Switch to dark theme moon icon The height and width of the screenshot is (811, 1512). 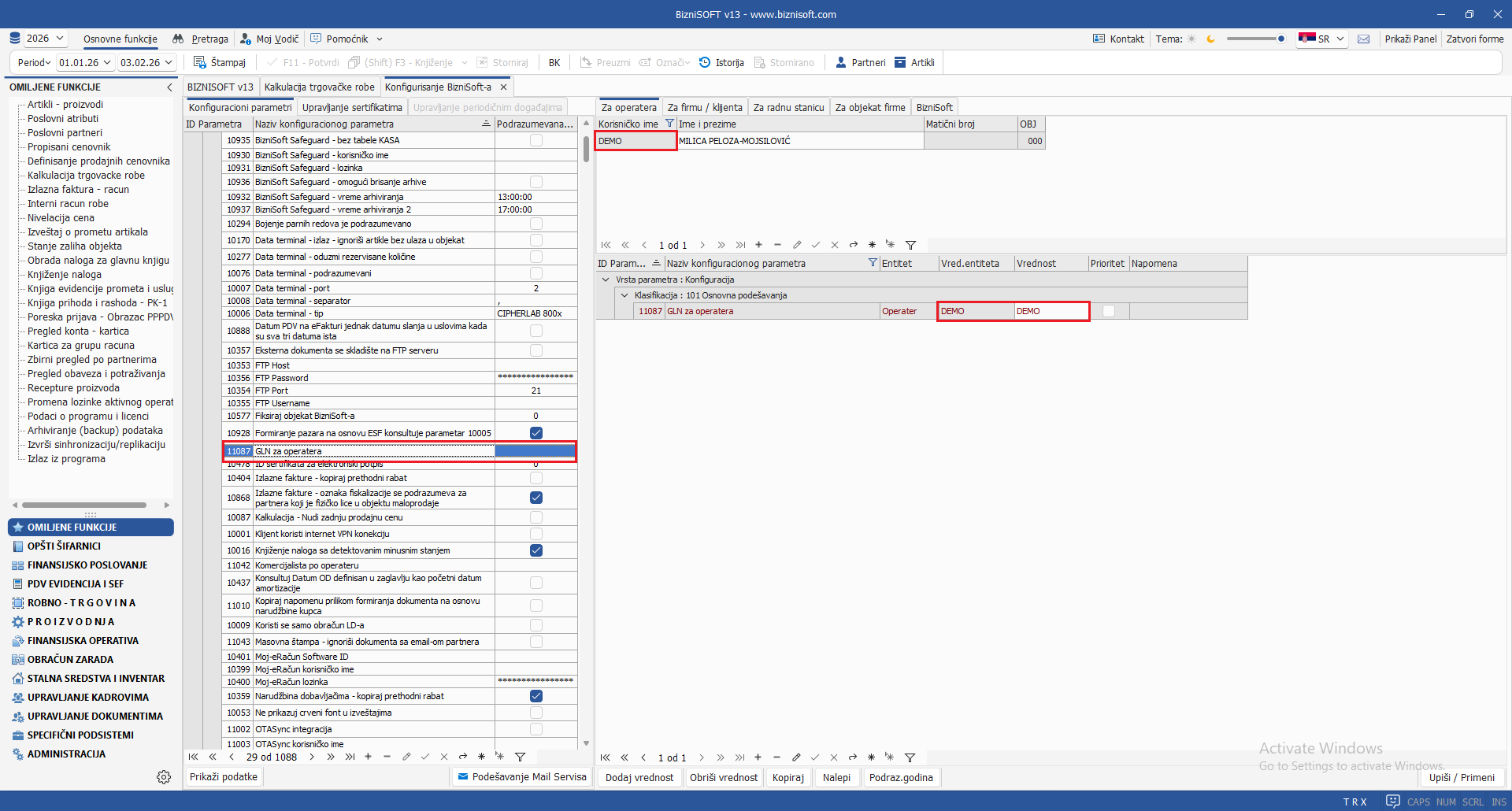point(1210,39)
